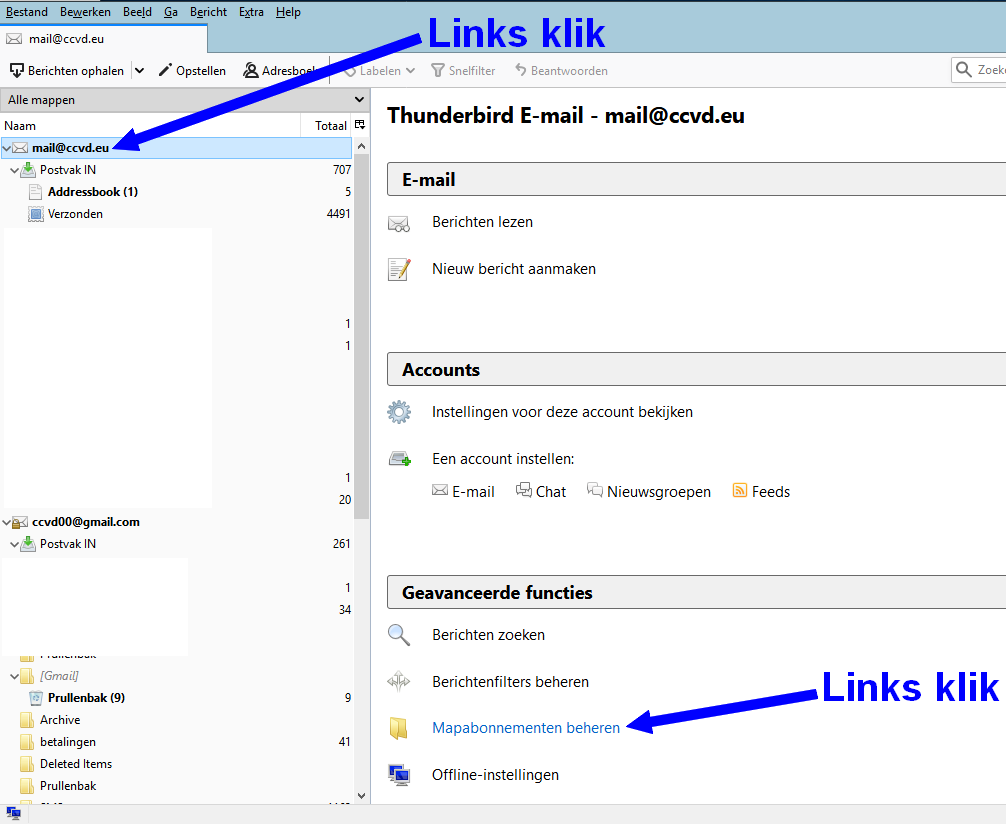Open the Extra menu
The height and width of the screenshot is (824, 1006).
[x=252, y=12]
